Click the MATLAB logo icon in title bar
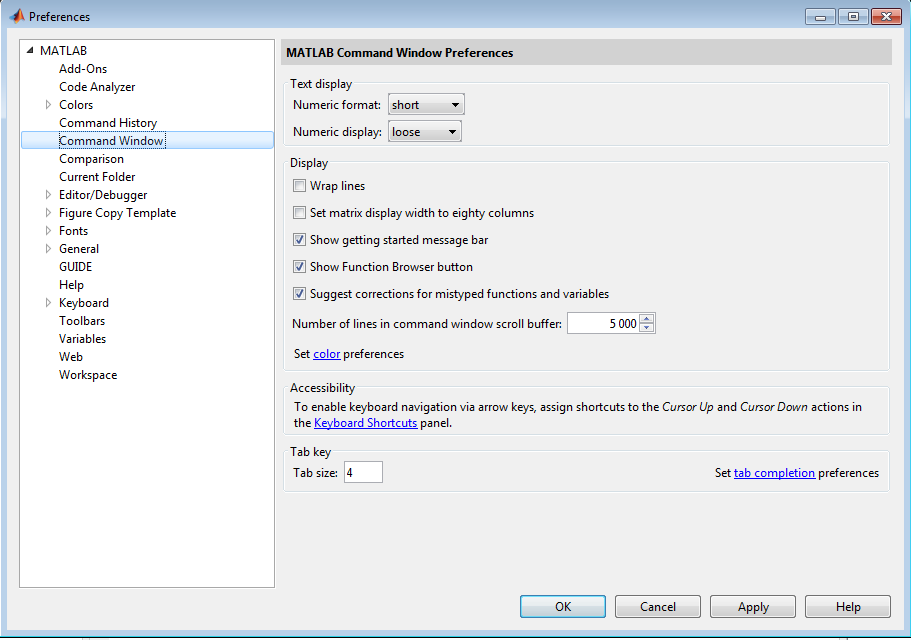The width and height of the screenshot is (911, 640). point(17,16)
